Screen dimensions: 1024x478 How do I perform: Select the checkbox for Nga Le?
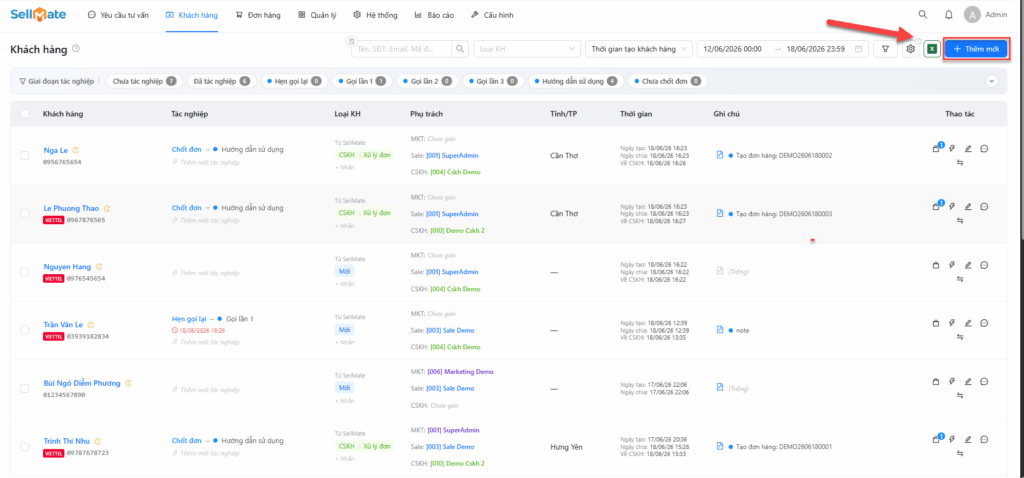point(25,155)
